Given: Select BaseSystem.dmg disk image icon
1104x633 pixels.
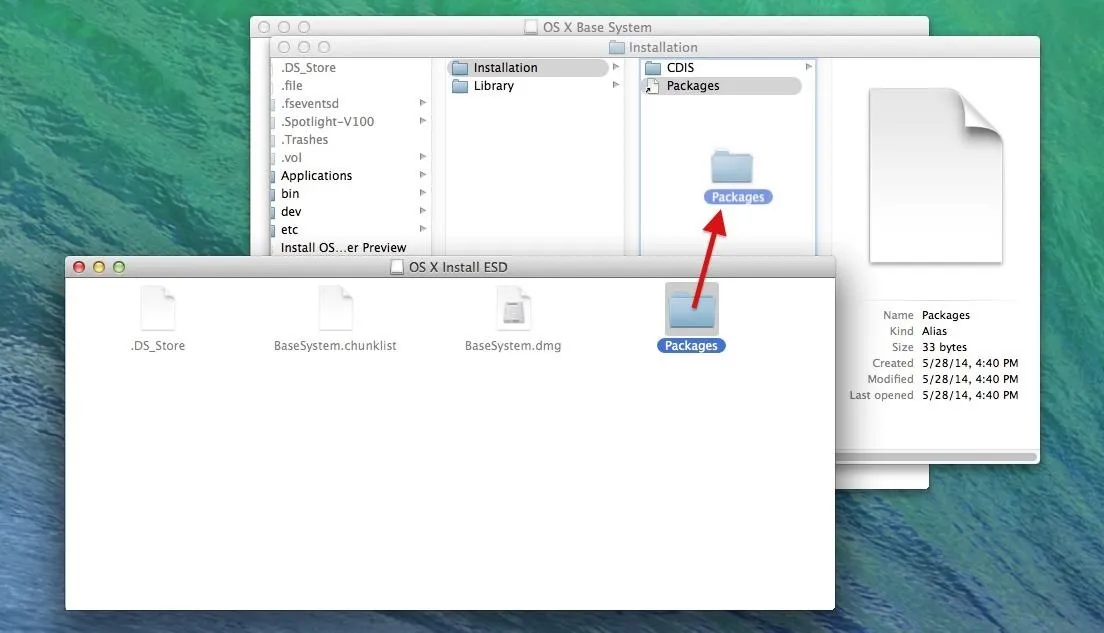Looking at the screenshot, I should (x=513, y=308).
